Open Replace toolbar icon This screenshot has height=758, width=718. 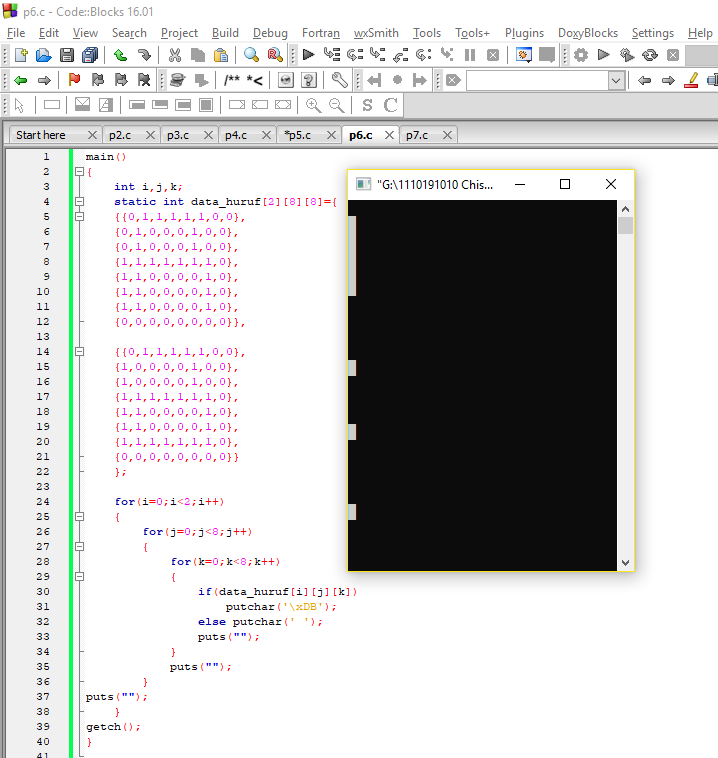tap(275, 55)
